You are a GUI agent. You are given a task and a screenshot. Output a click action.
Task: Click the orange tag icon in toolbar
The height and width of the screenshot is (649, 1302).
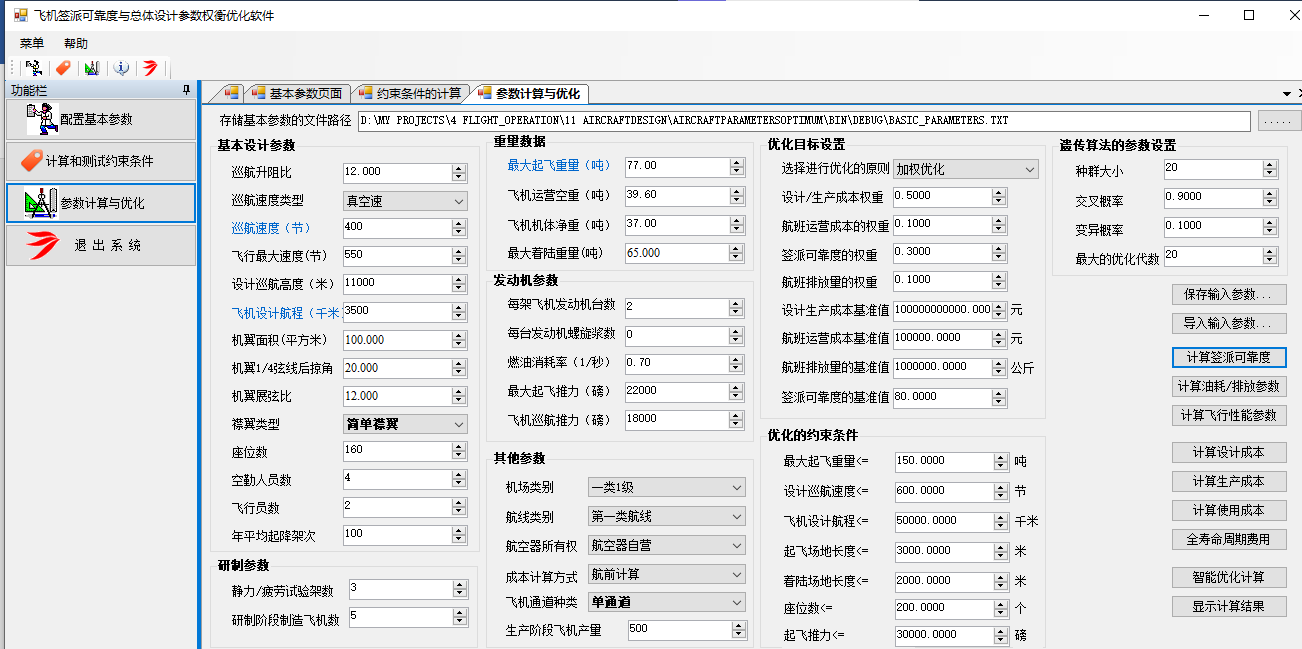point(63,68)
